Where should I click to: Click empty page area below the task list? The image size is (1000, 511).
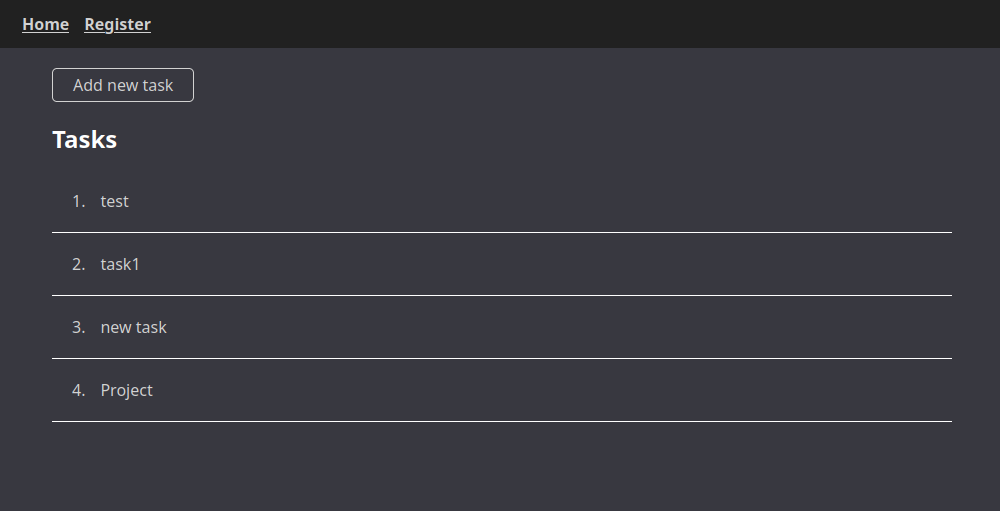tap(500, 470)
